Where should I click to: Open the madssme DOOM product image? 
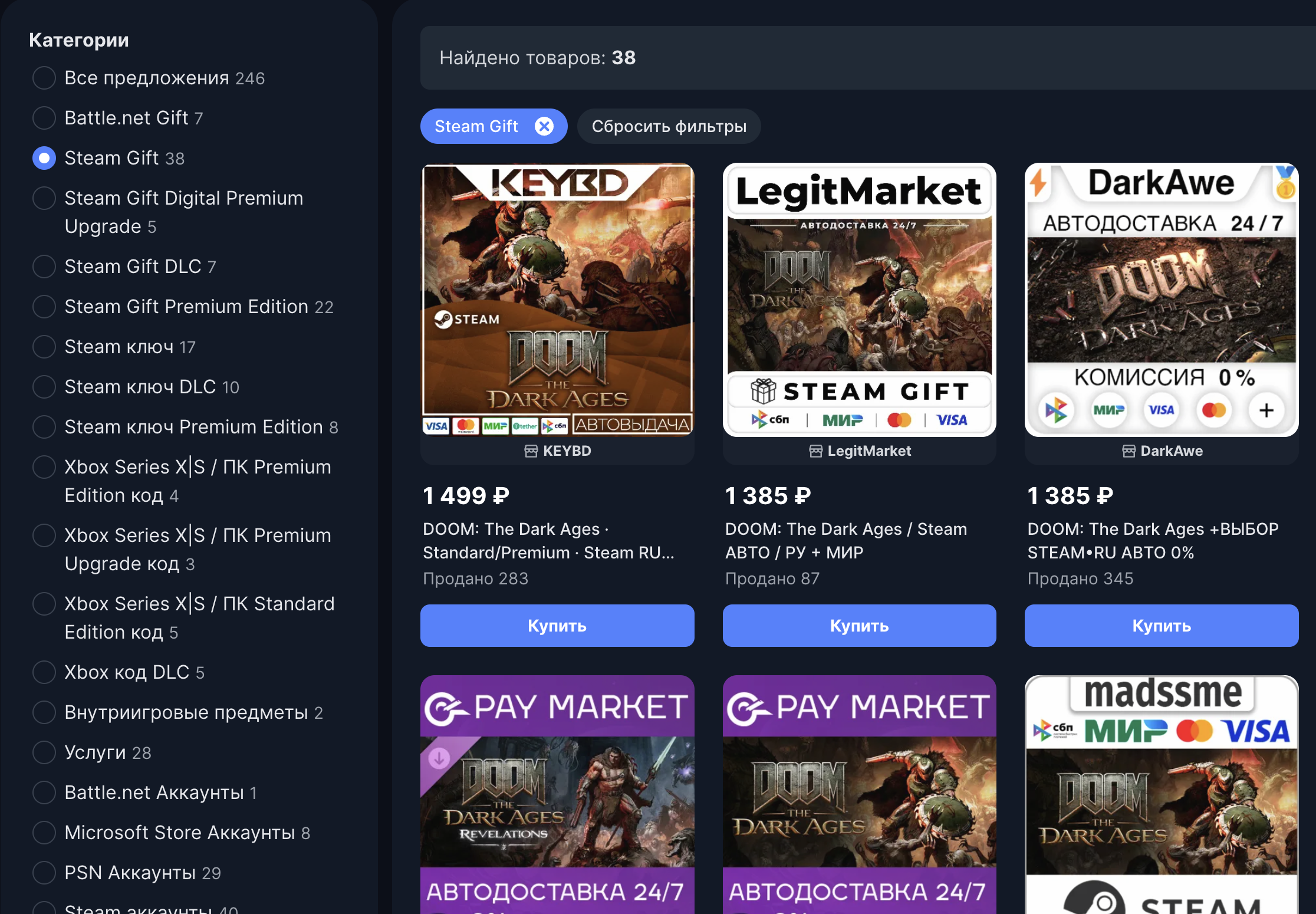coord(1162,795)
